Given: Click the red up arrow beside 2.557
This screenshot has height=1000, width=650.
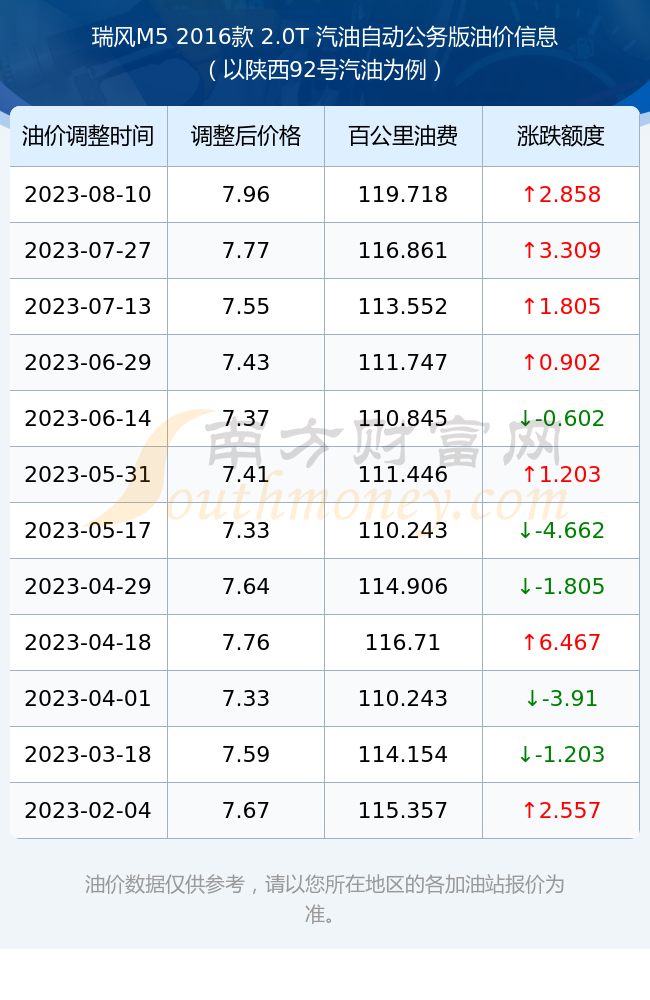Looking at the screenshot, I should (x=529, y=811).
